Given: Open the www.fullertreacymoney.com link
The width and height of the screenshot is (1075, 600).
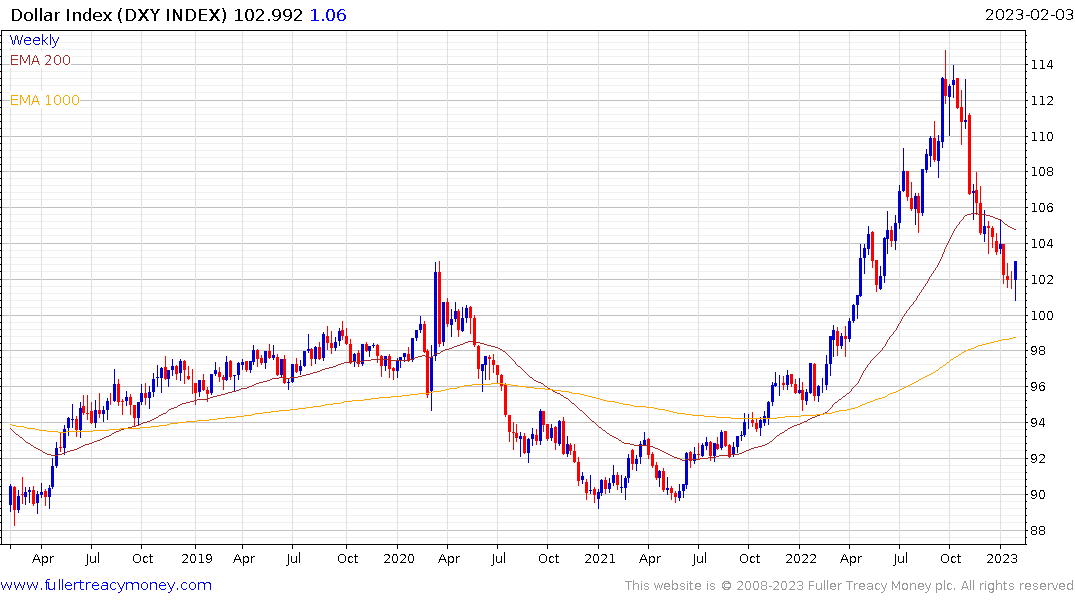Looking at the screenshot, I should pos(106,585).
